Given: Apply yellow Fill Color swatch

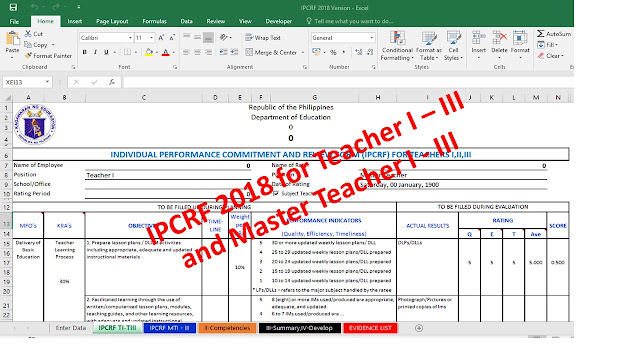Looking at the screenshot, I should pos(149,52).
